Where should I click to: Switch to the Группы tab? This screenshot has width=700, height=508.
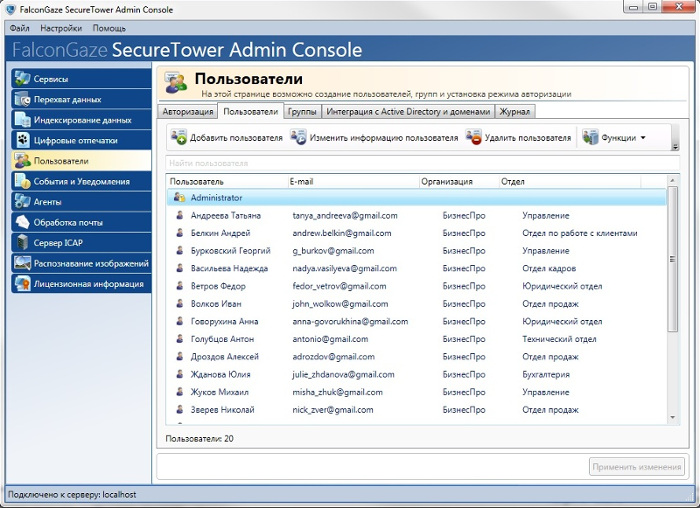click(x=302, y=112)
